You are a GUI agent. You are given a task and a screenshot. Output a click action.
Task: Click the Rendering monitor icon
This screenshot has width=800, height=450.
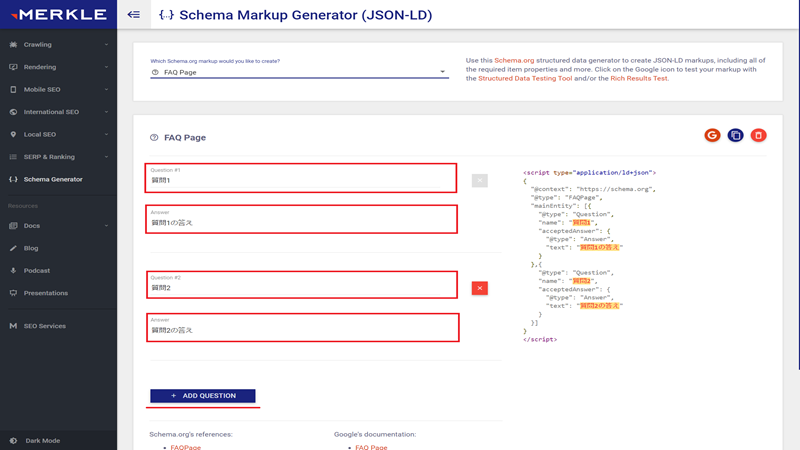(x=13, y=67)
